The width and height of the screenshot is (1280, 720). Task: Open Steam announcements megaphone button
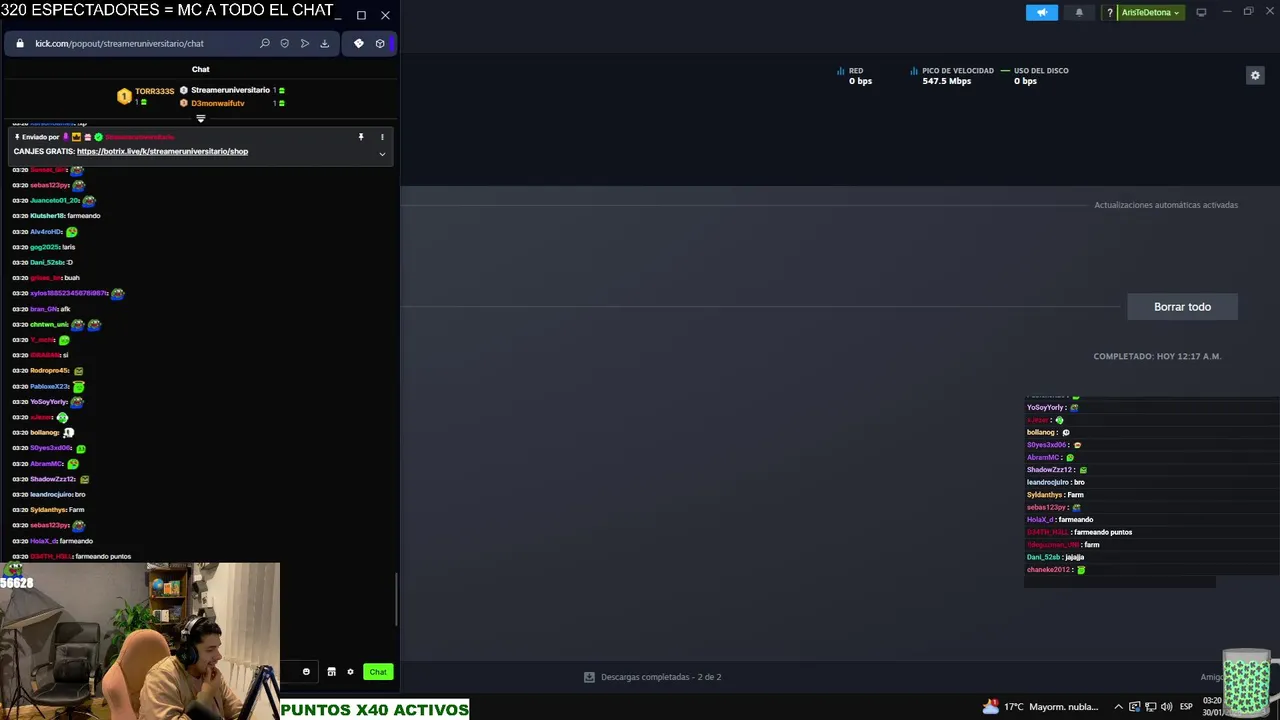tap(1041, 12)
